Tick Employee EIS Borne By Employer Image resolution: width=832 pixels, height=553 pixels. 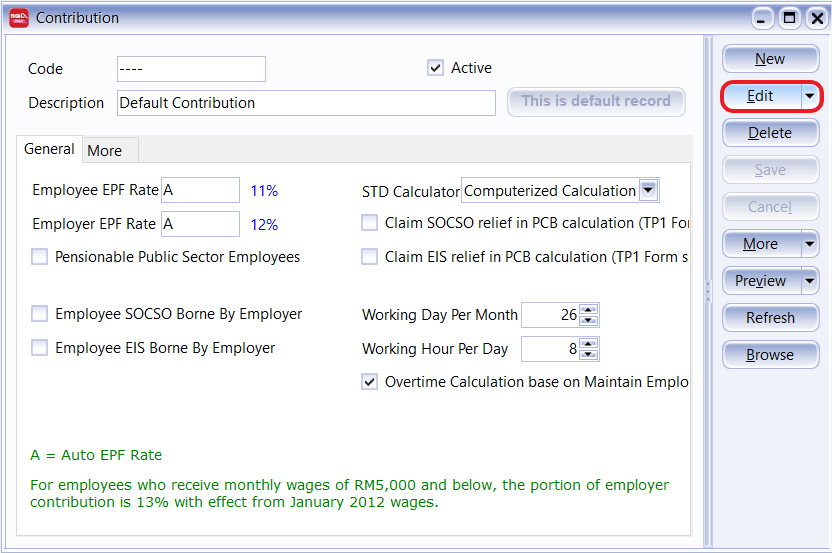click(x=40, y=348)
